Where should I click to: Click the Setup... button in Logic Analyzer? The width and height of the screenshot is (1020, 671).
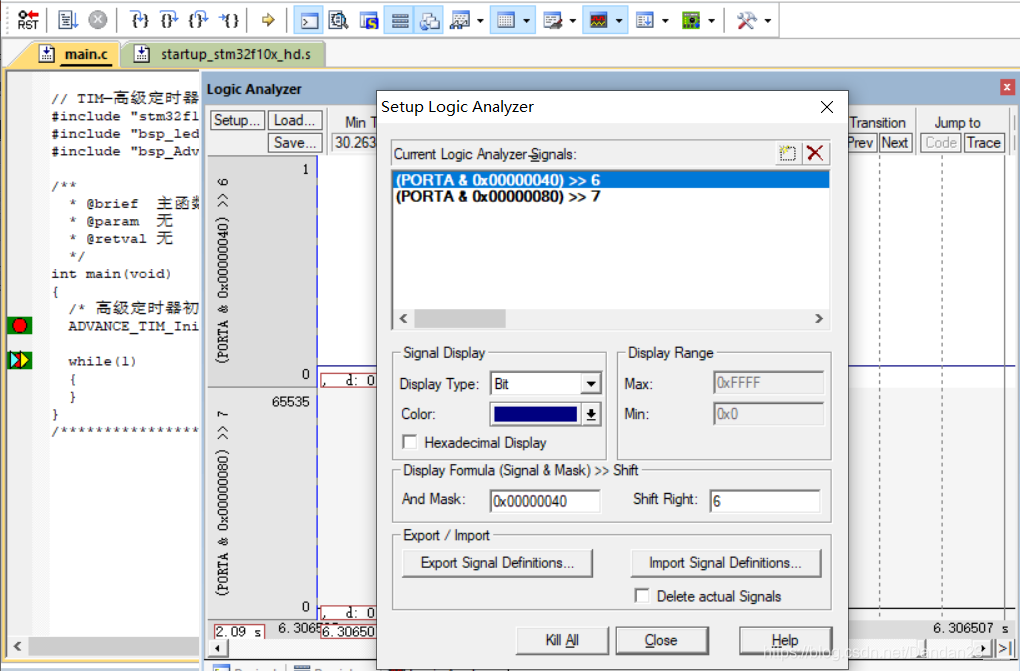pos(237,120)
